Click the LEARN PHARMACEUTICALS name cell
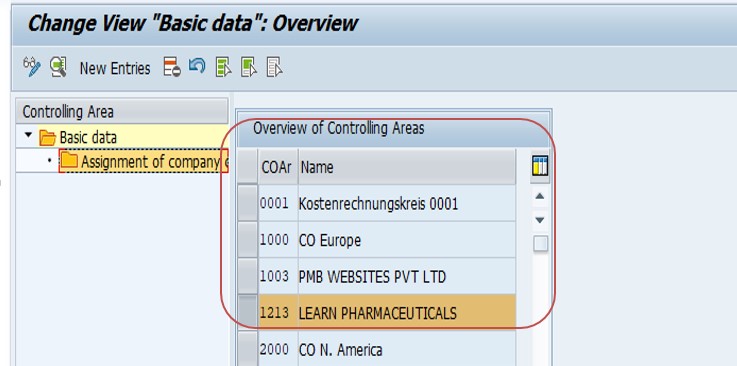The height and width of the screenshot is (366, 737). pyautogui.click(x=407, y=313)
